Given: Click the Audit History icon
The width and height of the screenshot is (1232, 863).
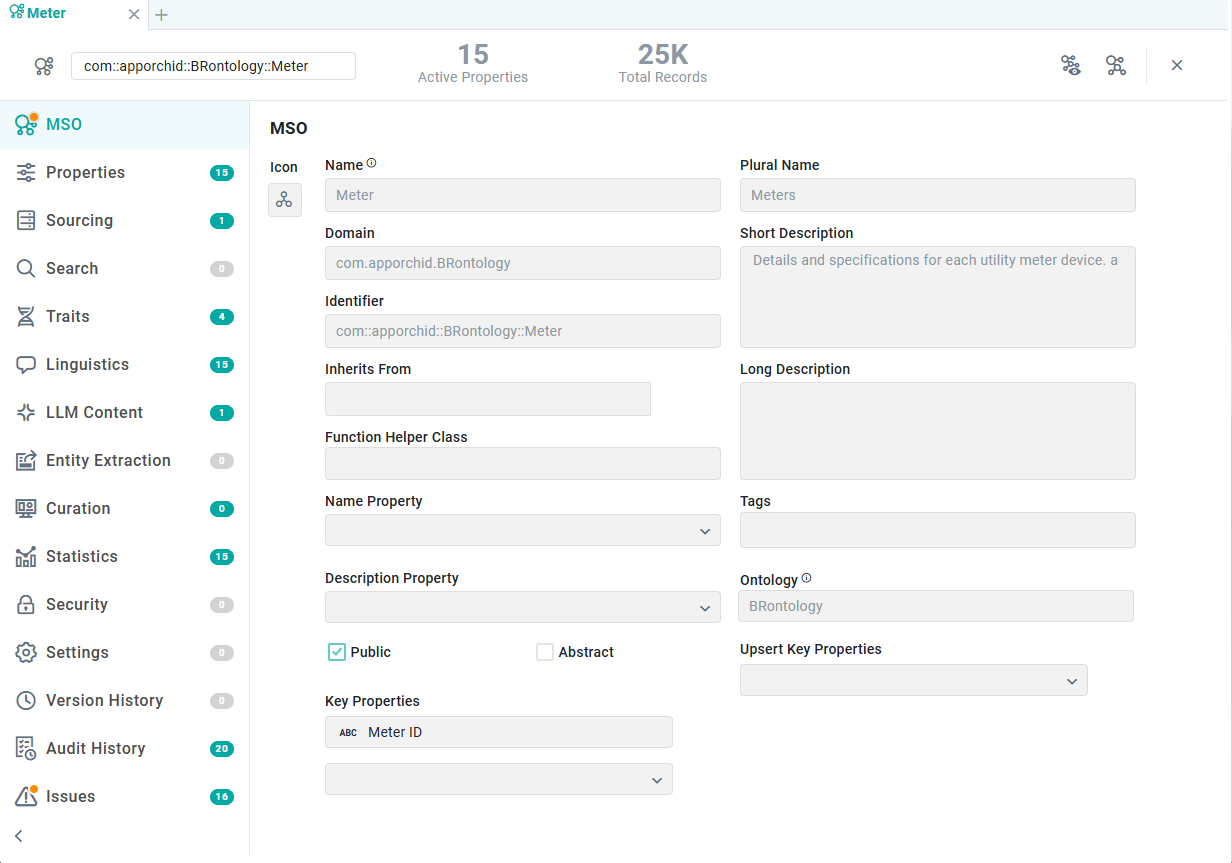Looking at the screenshot, I should coord(26,749).
